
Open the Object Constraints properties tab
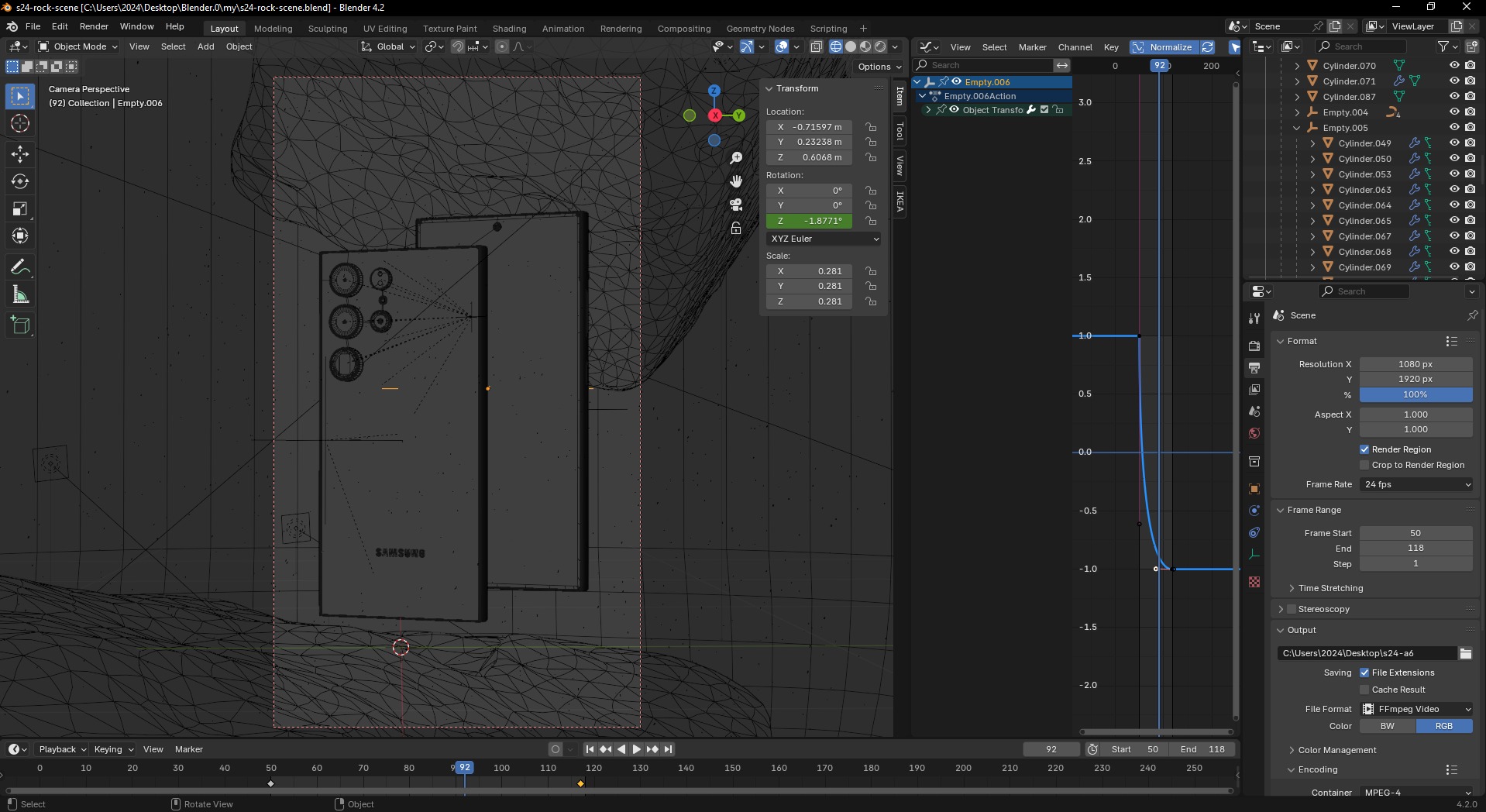[1254, 532]
